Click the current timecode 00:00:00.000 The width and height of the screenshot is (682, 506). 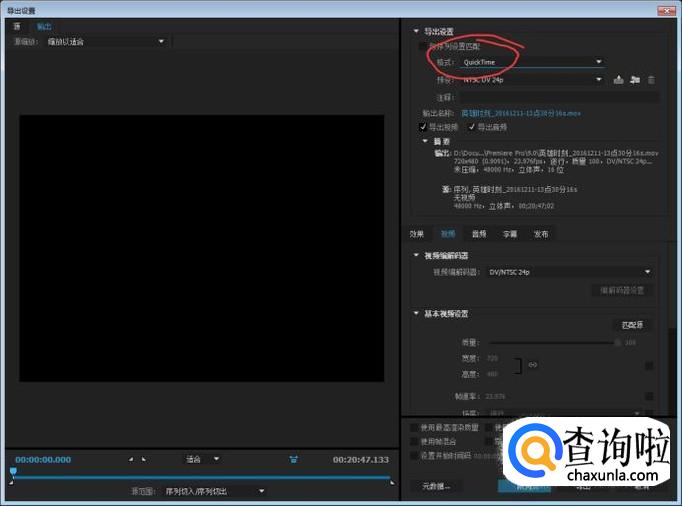pyautogui.click(x=43, y=459)
